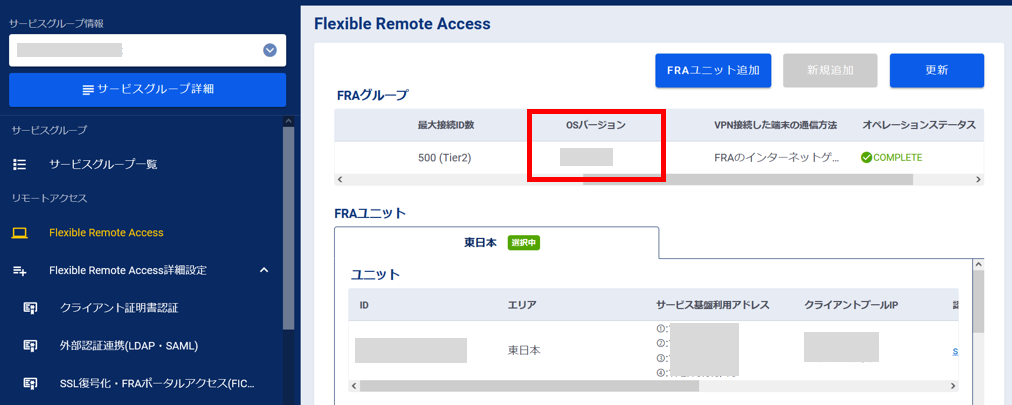This screenshot has width=1012, height=405.
Task: Click the list icon beside サービスグループ一覧
Action: [19, 164]
